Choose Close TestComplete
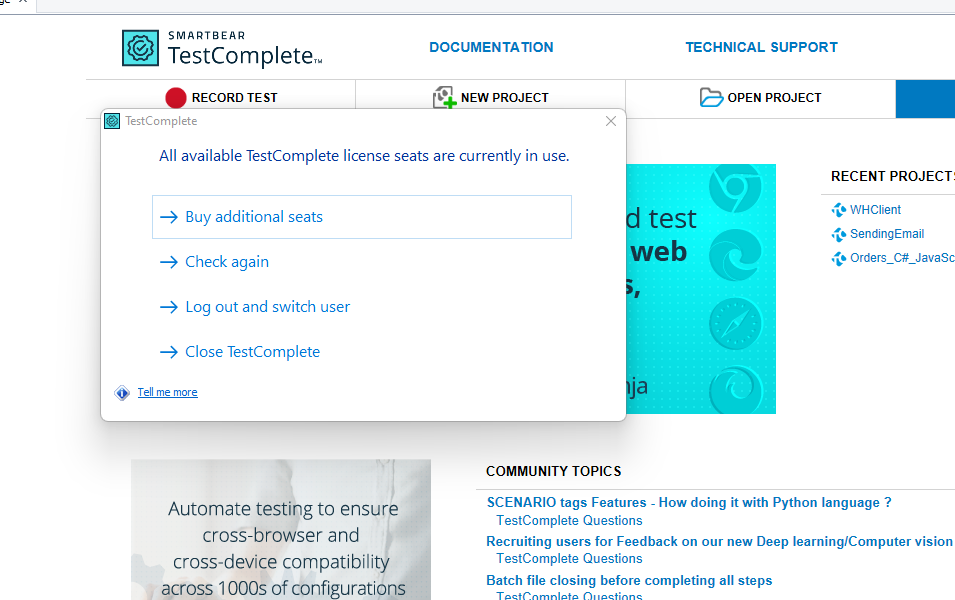 click(x=252, y=351)
